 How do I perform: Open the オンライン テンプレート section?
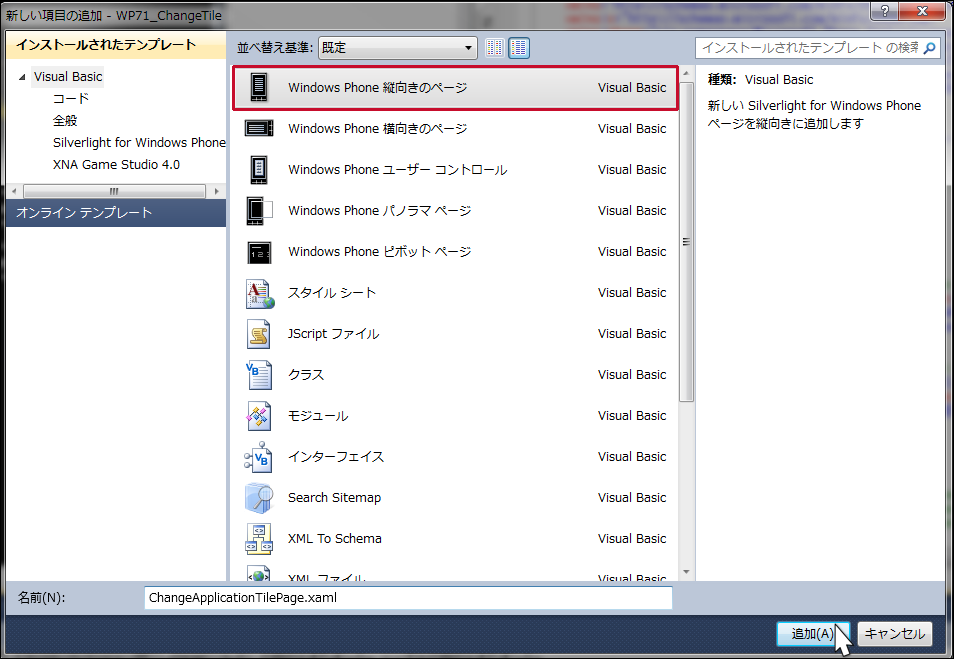click(x=115, y=213)
